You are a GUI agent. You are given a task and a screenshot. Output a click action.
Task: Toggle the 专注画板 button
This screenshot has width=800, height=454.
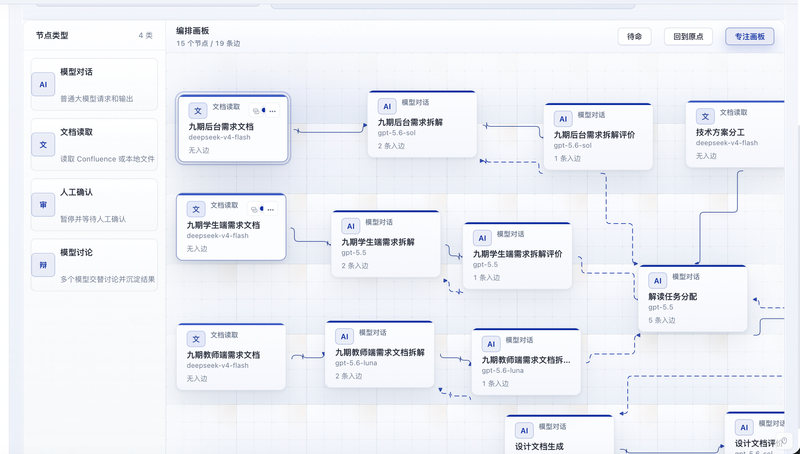(749, 36)
